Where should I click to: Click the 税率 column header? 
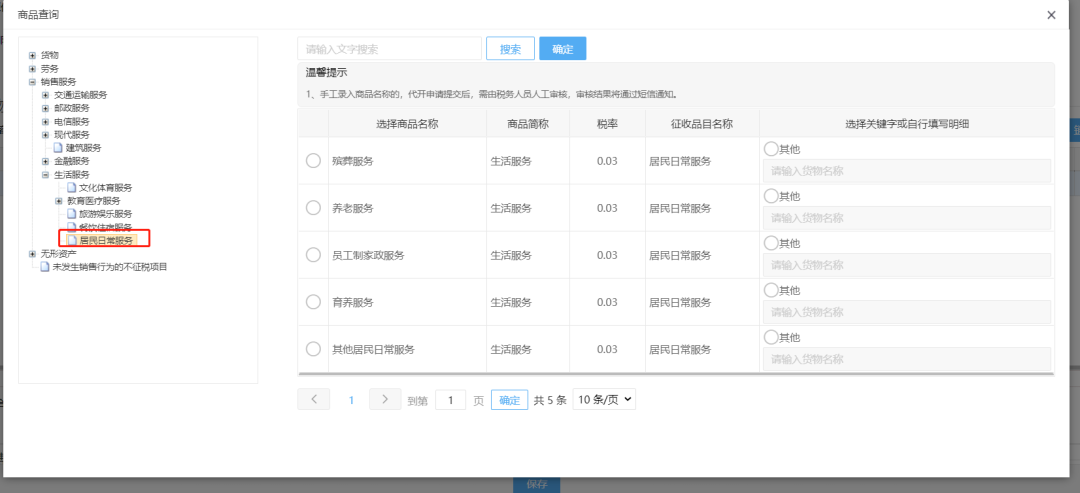click(608, 124)
